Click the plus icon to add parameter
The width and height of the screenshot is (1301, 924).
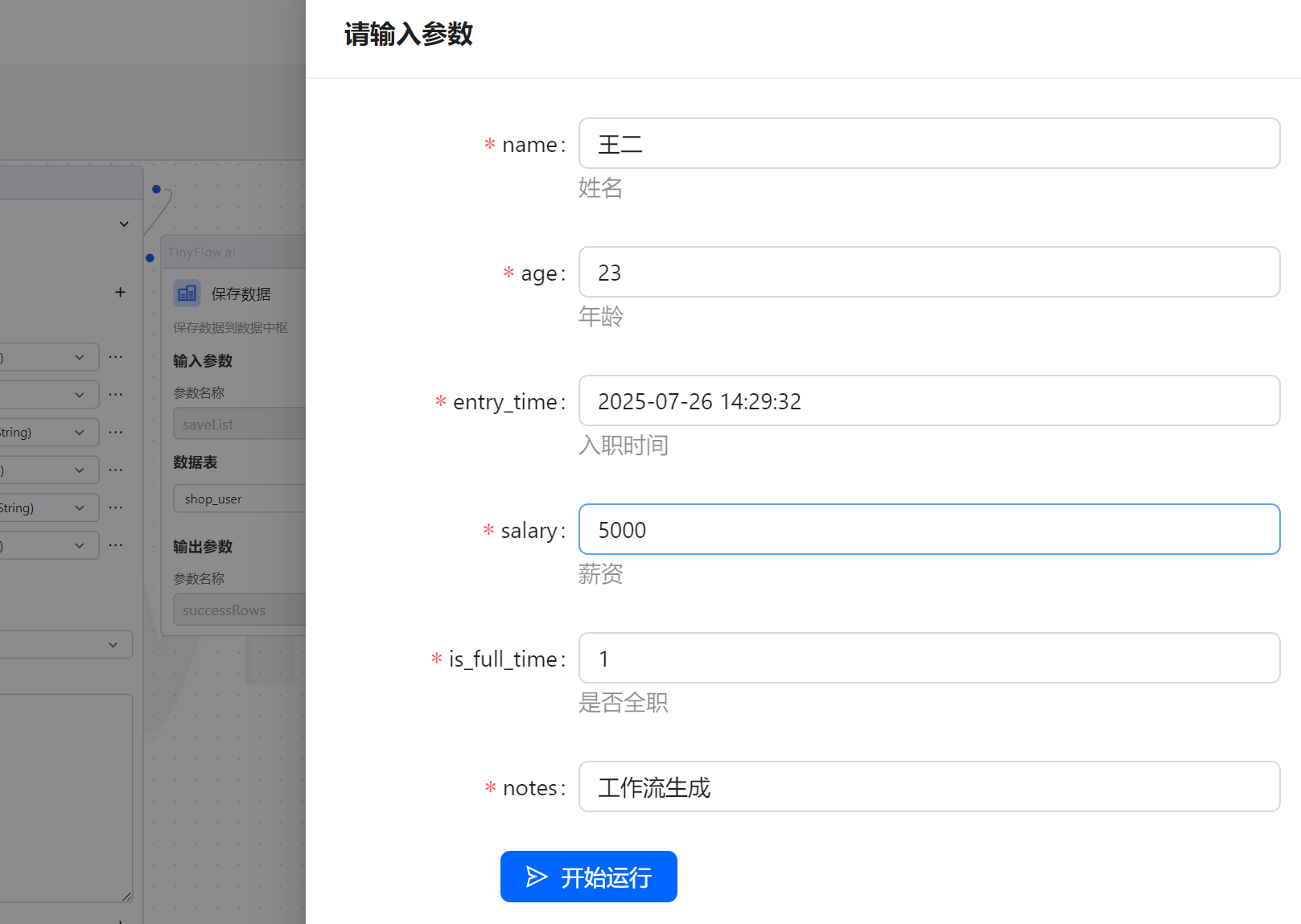(x=120, y=292)
